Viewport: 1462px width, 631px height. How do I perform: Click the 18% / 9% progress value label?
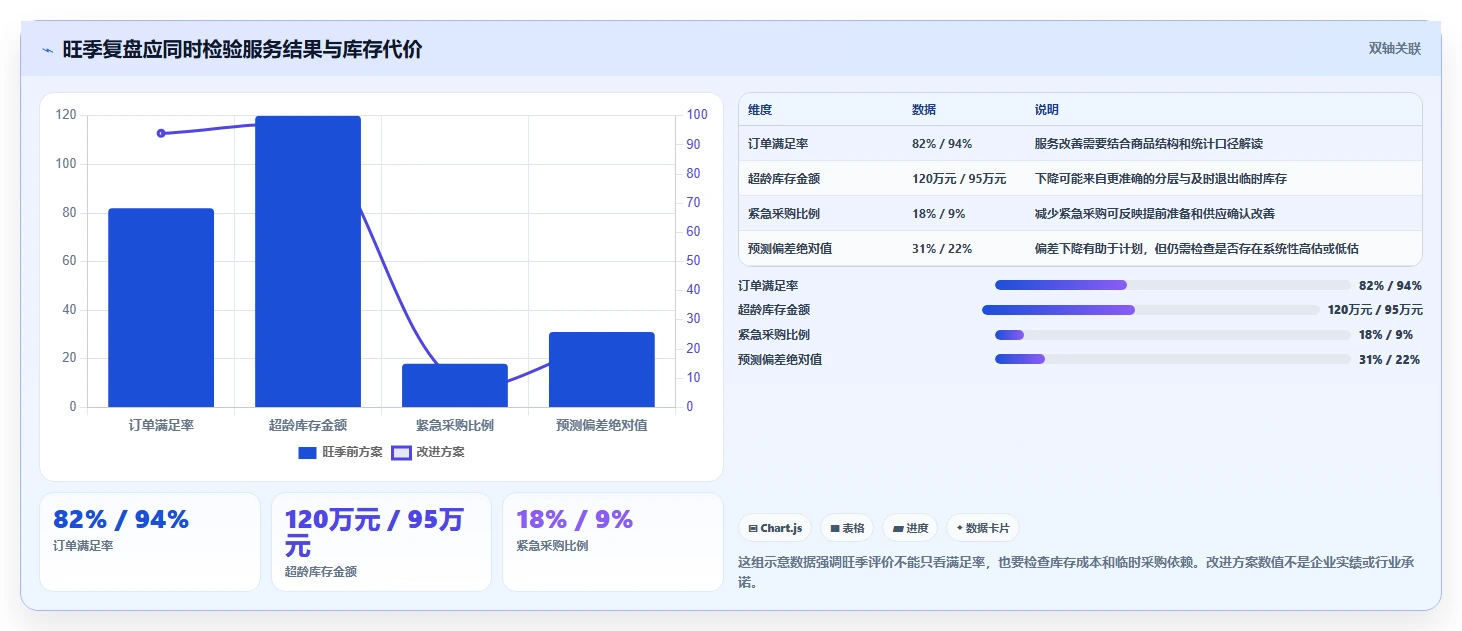pos(1386,335)
